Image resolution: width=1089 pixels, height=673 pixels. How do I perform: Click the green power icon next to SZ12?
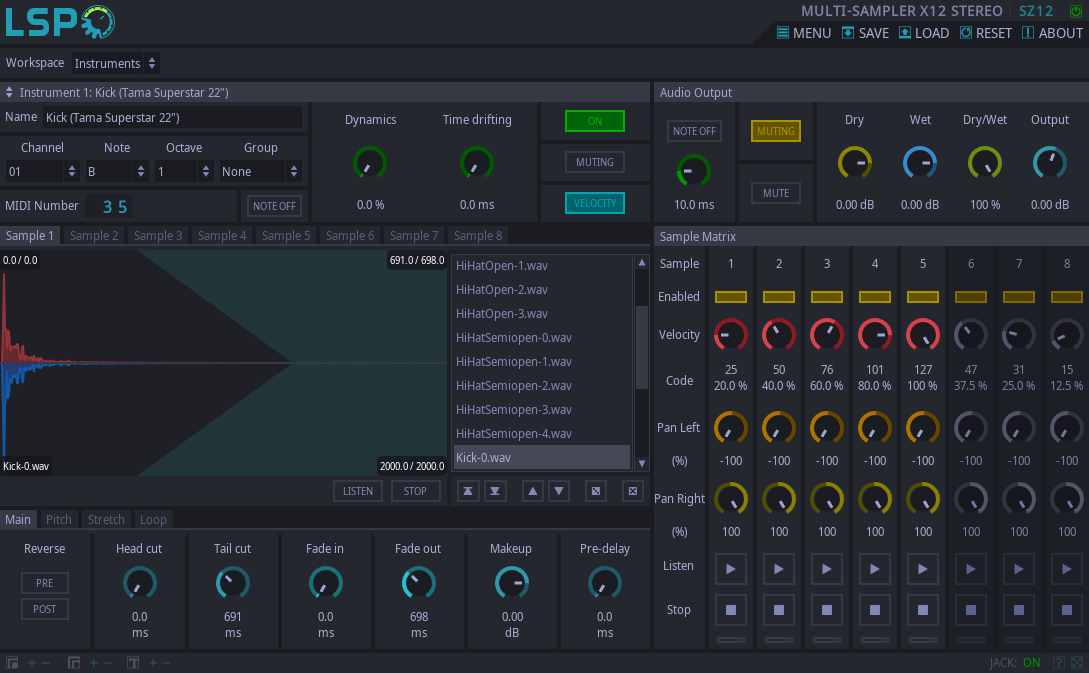click(x=1076, y=11)
